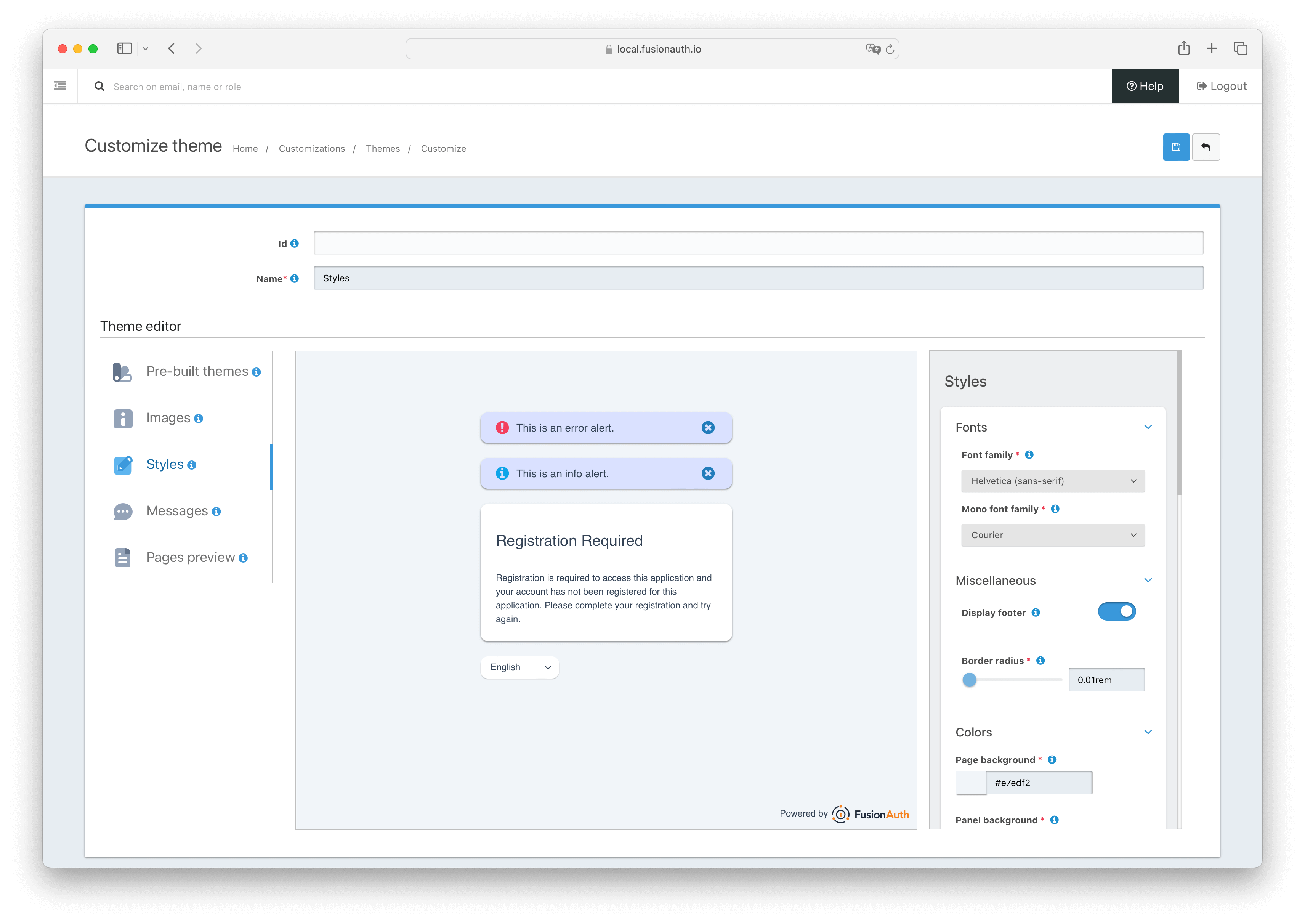Open the Font family dropdown
The width and height of the screenshot is (1305, 924).
[1052, 481]
